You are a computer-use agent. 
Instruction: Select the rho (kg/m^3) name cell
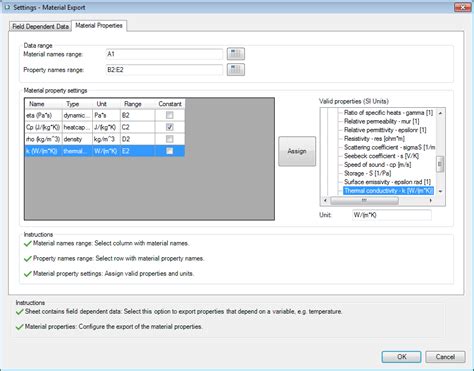[x=43, y=139]
